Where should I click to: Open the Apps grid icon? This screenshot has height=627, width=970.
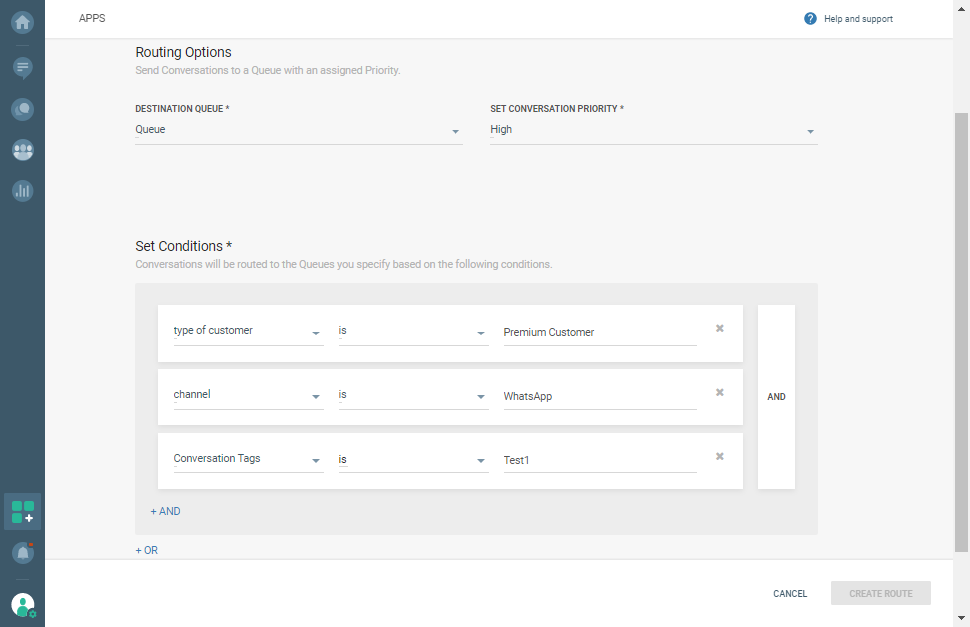pyautogui.click(x=22, y=512)
